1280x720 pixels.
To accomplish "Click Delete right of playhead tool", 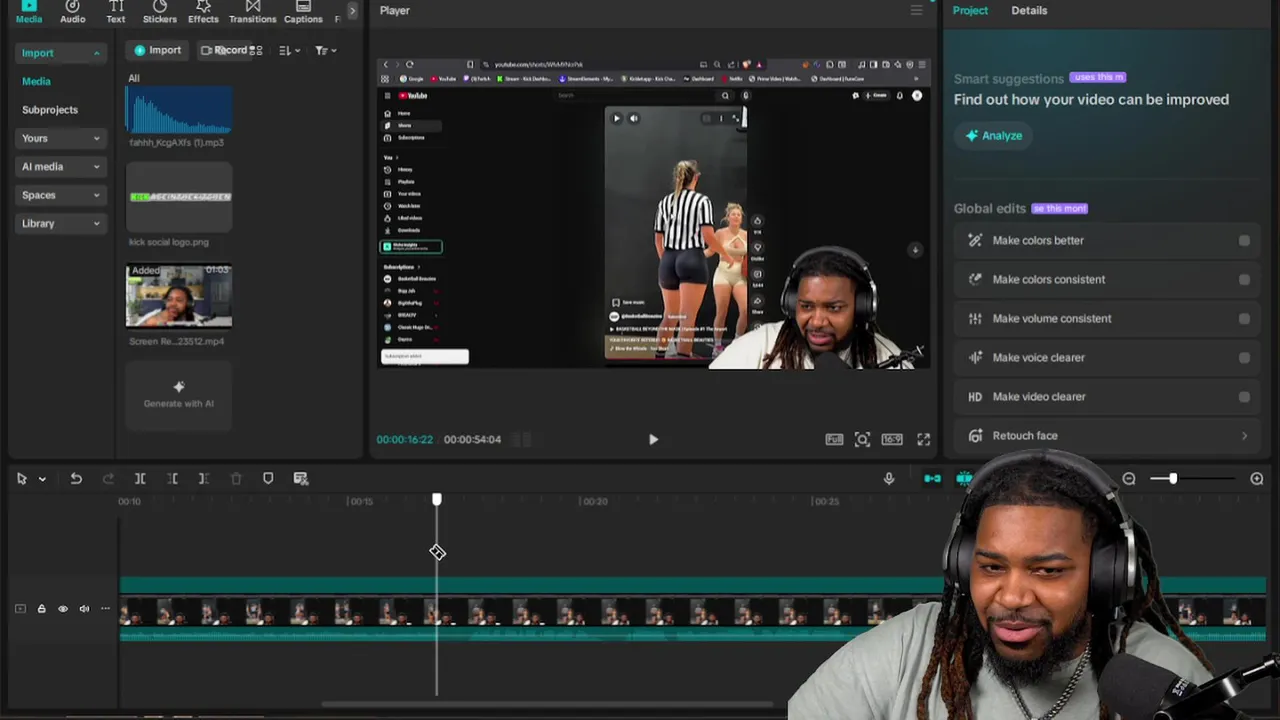I will 203,479.
